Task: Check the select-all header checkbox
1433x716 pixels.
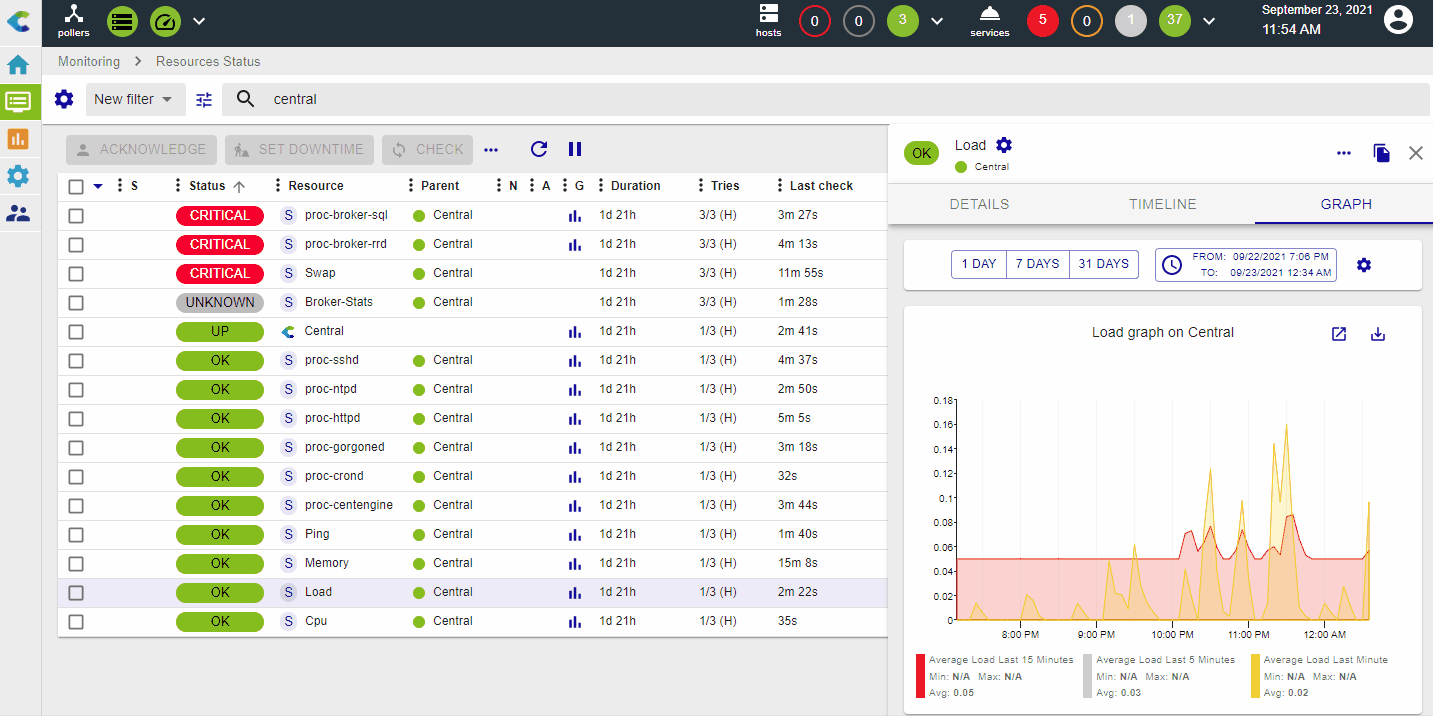Action: point(76,186)
